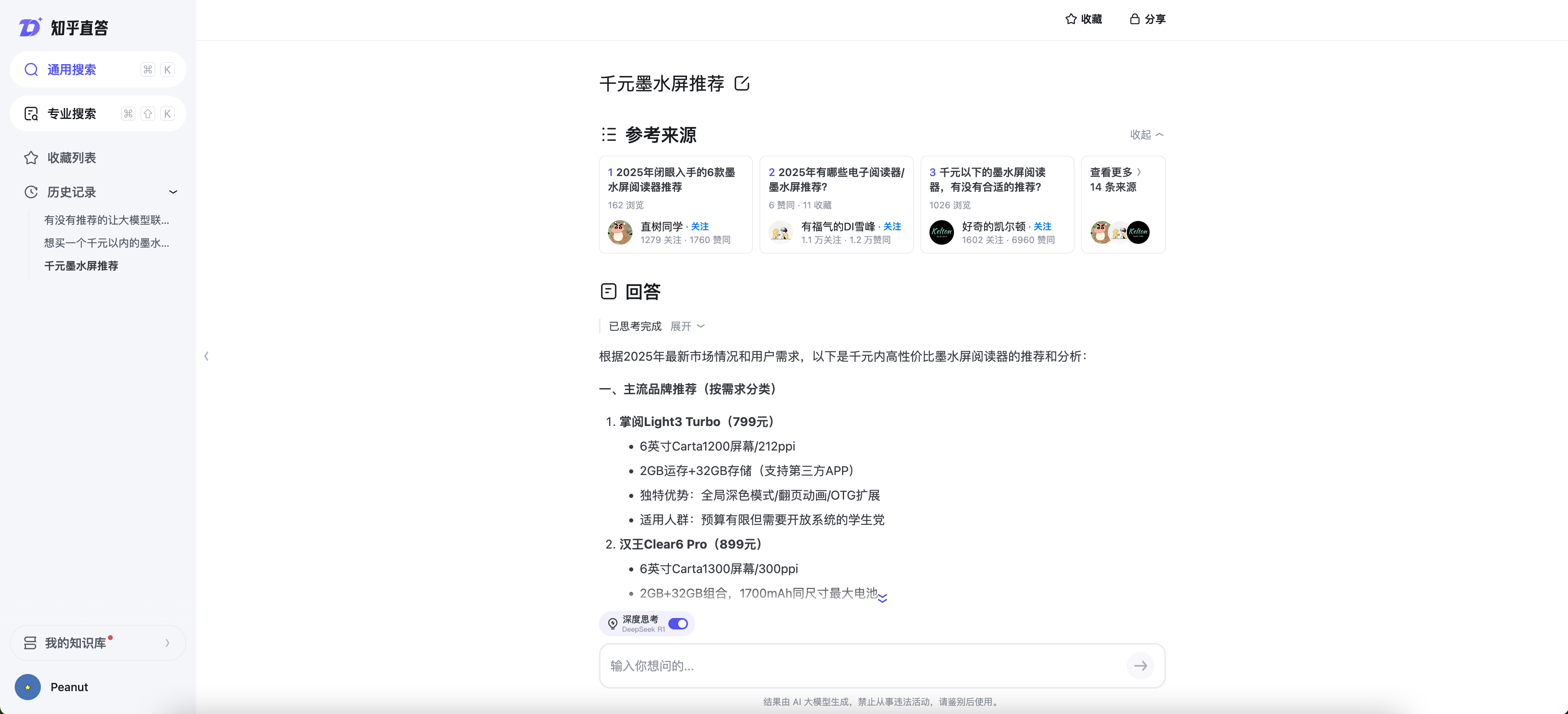Click the 深度思考 lightbulb icon
The image size is (1568, 714).
[613, 624]
